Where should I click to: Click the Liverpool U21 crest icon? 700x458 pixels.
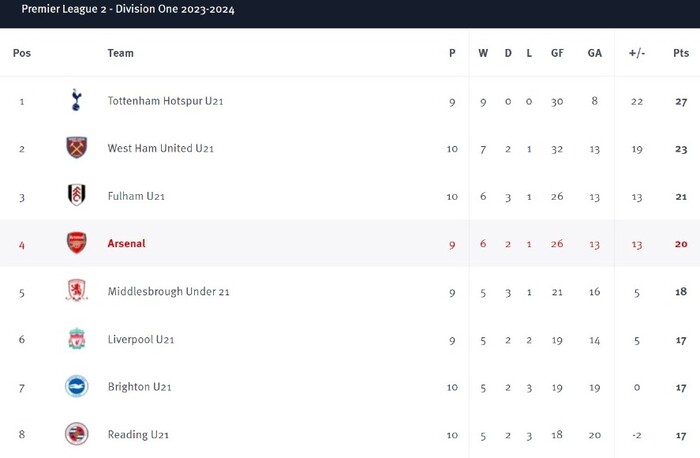[x=76, y=339]
